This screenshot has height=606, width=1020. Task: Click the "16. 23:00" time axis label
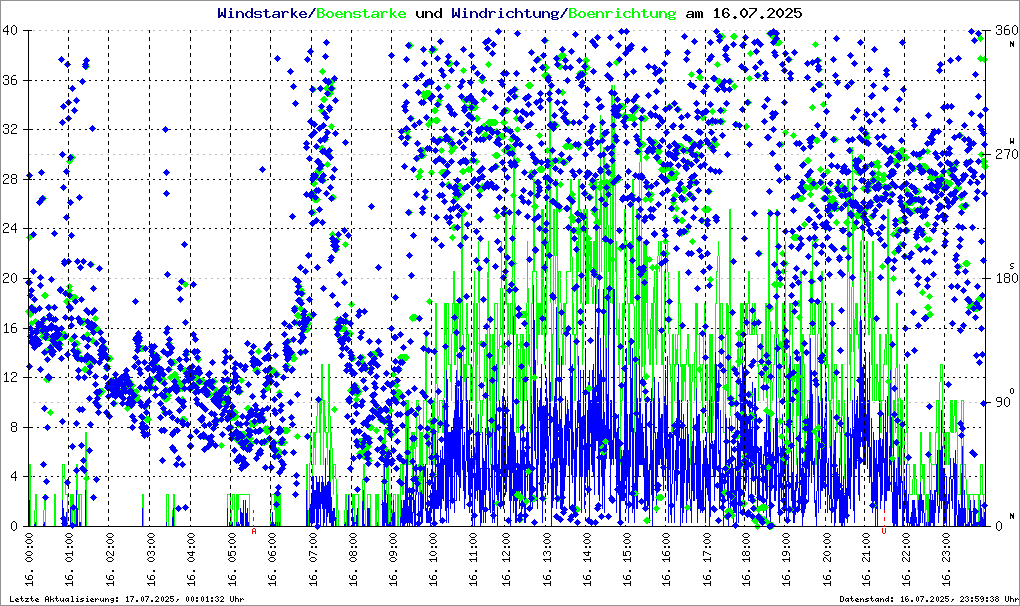tap(946, 559)
